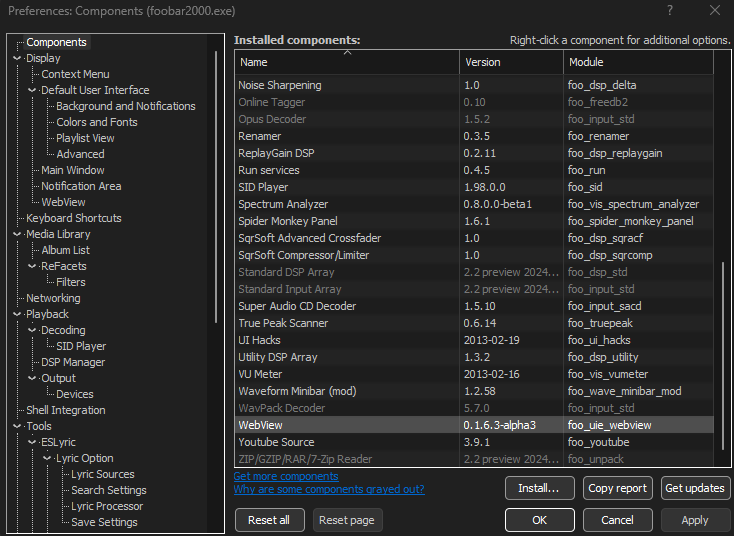Viewport: 734px width, 536px height.
Task: Open Main Window settings
Action: pos(73,170)
